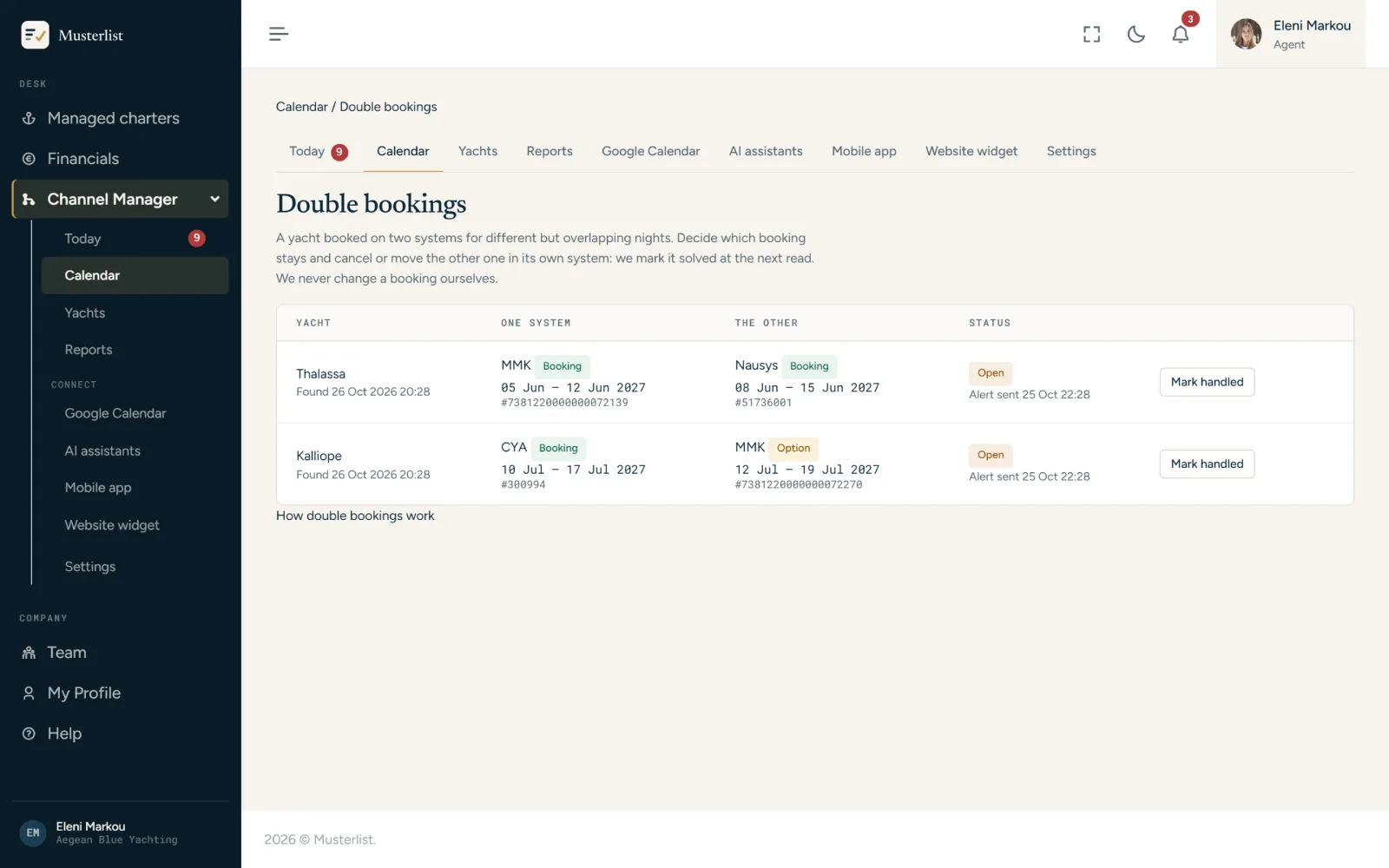Open Eleni Markou profile menu
Image resolution: width=1389 pixels, height=868 pixels.
point(1290,34)
